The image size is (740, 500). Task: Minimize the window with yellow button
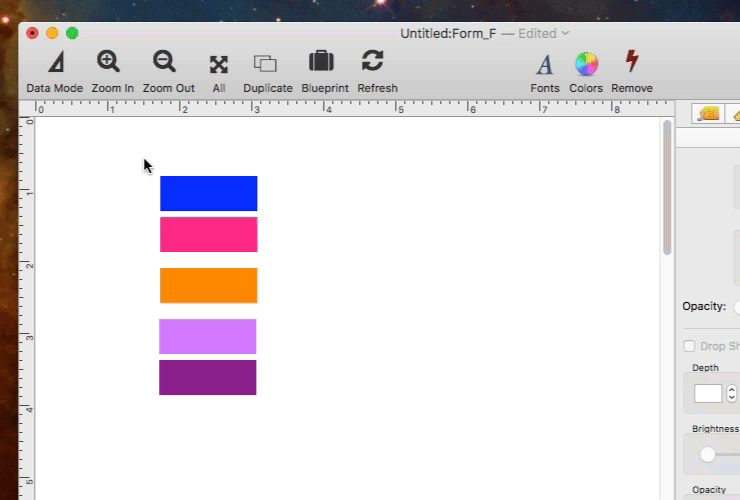tap(52, 33)
